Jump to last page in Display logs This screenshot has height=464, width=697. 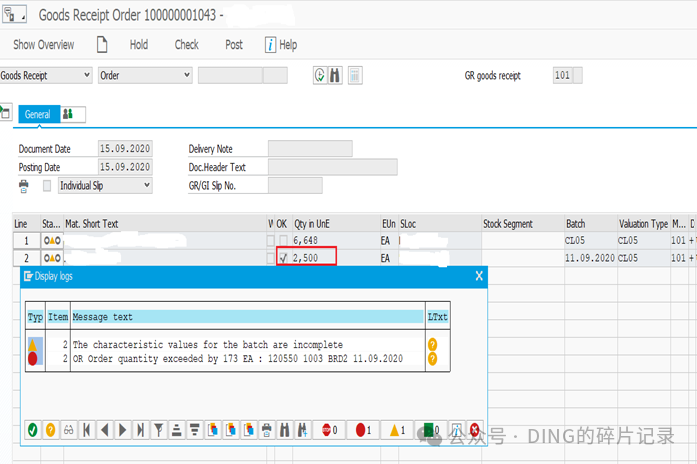point(140,430)
